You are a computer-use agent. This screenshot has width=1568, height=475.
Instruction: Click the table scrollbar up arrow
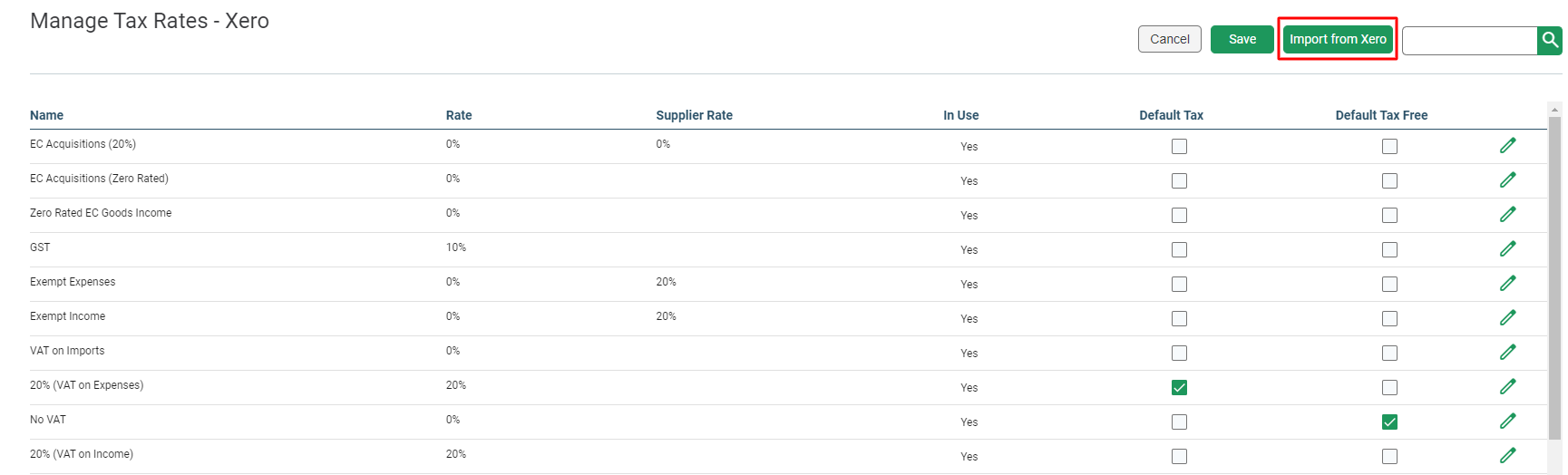point(1555,110)
